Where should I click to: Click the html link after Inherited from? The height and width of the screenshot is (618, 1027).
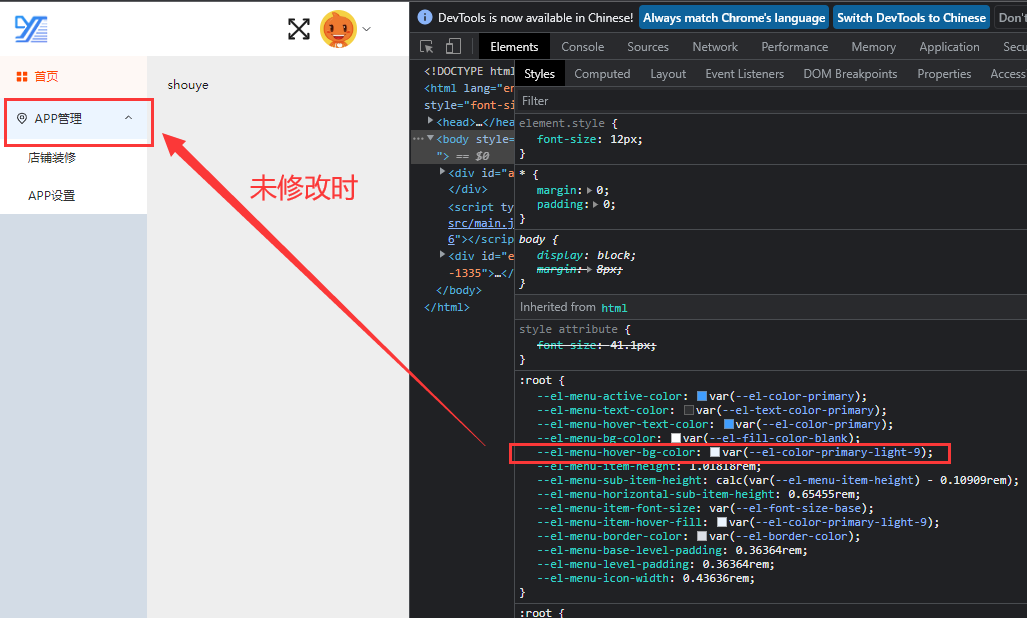[x=614, y=308]
